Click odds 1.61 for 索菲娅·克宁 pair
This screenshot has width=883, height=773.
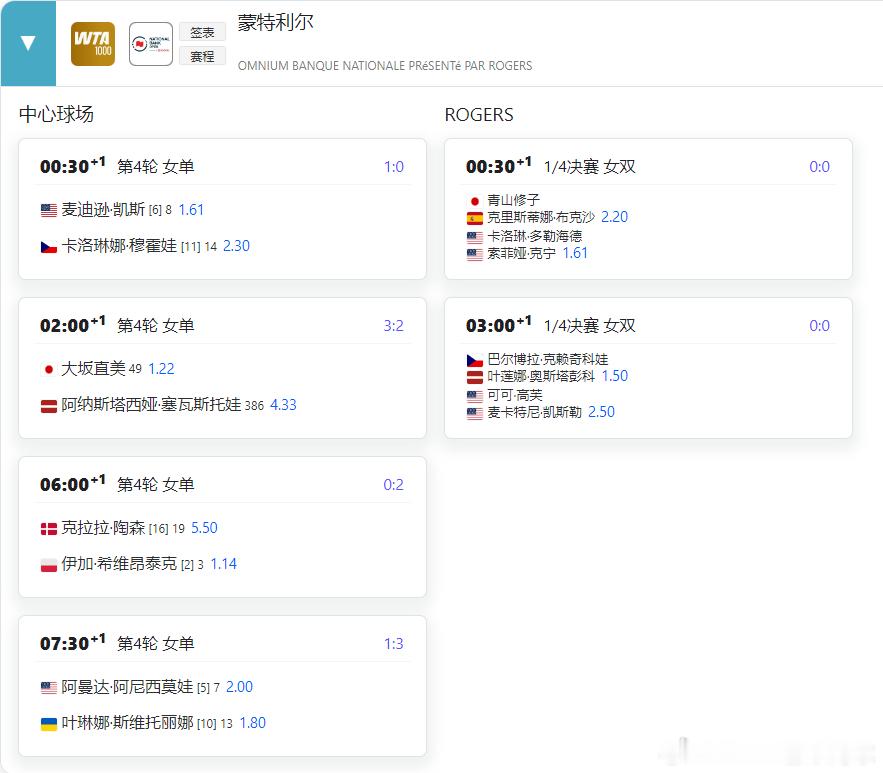575,253
